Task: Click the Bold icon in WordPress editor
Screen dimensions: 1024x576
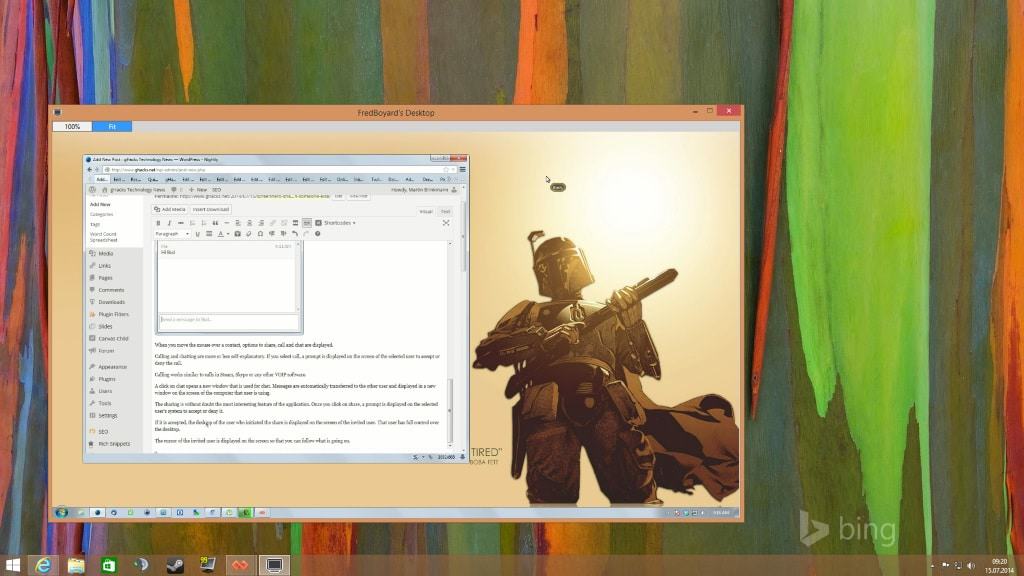Action: [158, 223]
